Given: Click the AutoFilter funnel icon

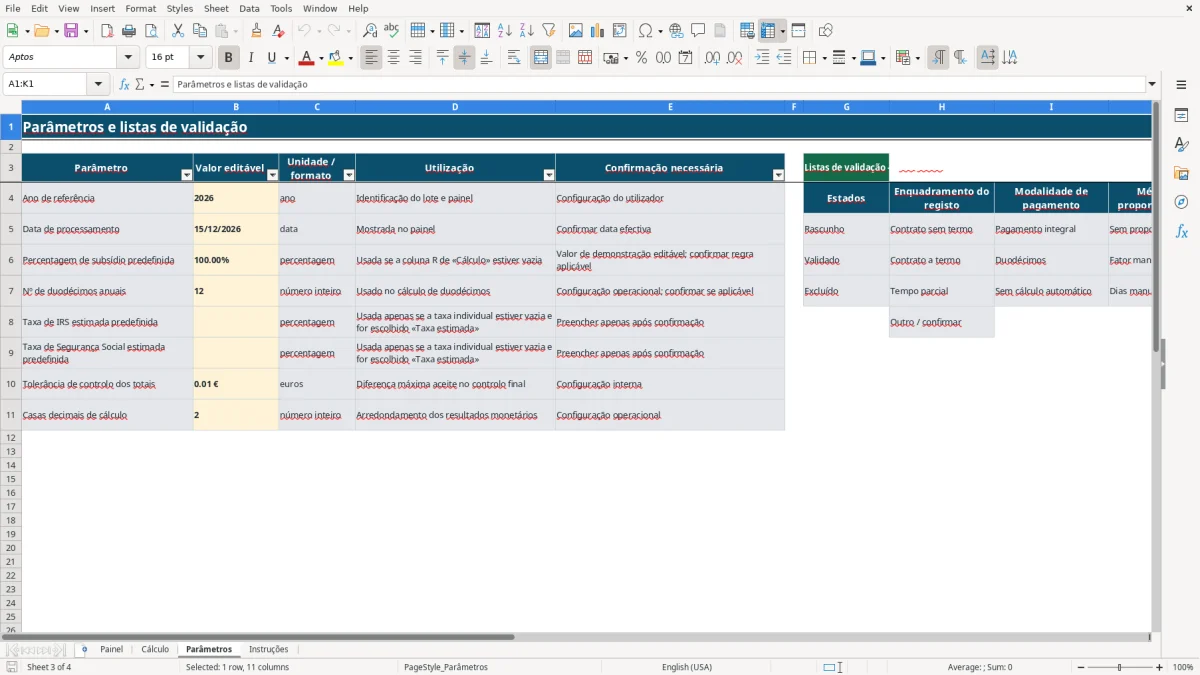Looking at the screenshot, I should coord(549,31).
